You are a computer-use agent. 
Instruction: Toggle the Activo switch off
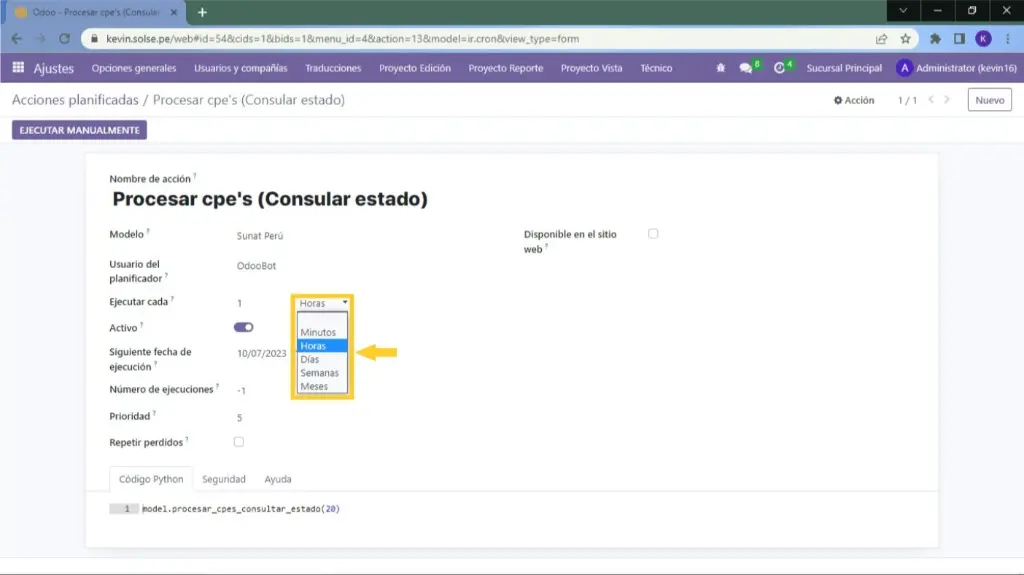243,327
